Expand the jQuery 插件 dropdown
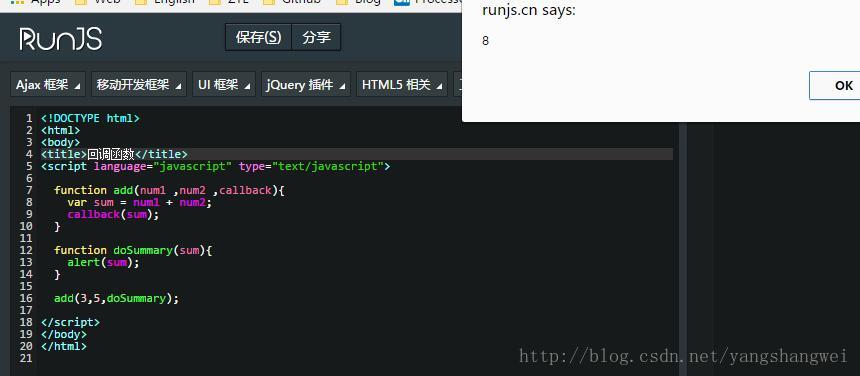This screenshot has height=376, width=860. click(x=305, y=84)
